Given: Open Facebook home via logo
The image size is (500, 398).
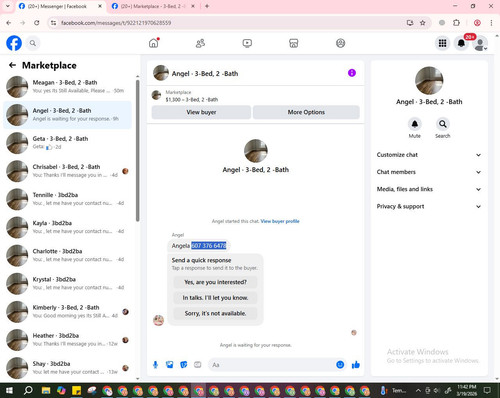Looking at the screenshot, I should 14,43.
